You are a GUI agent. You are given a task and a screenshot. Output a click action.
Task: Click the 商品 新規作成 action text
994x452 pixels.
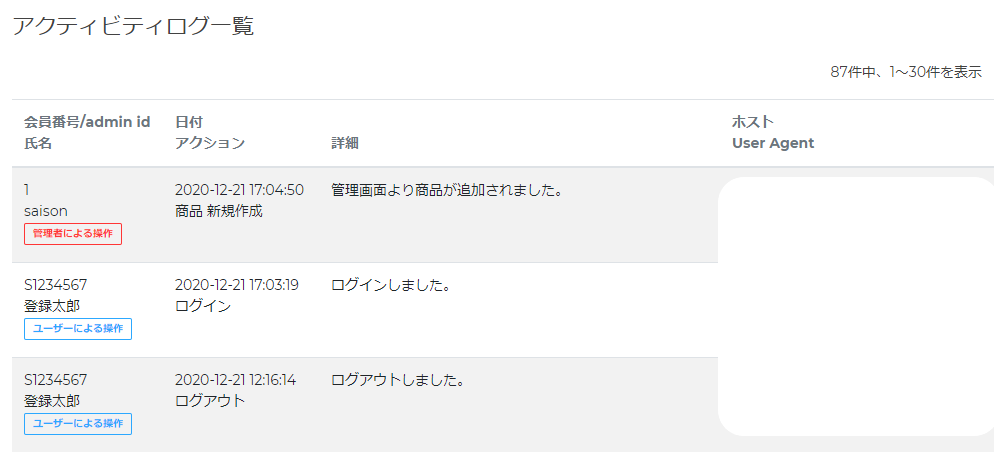(218, 211)
